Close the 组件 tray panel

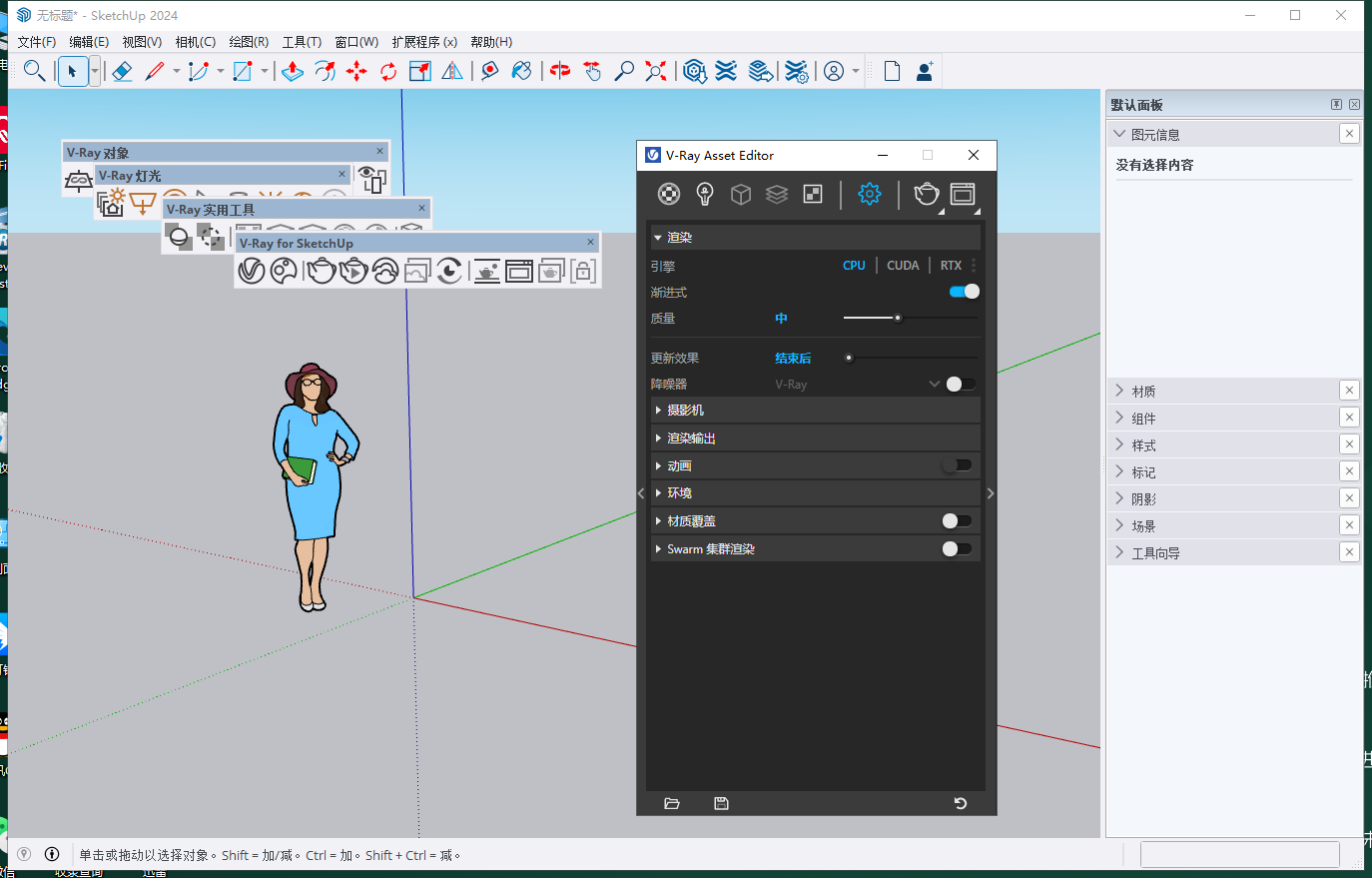[1349, 418]
